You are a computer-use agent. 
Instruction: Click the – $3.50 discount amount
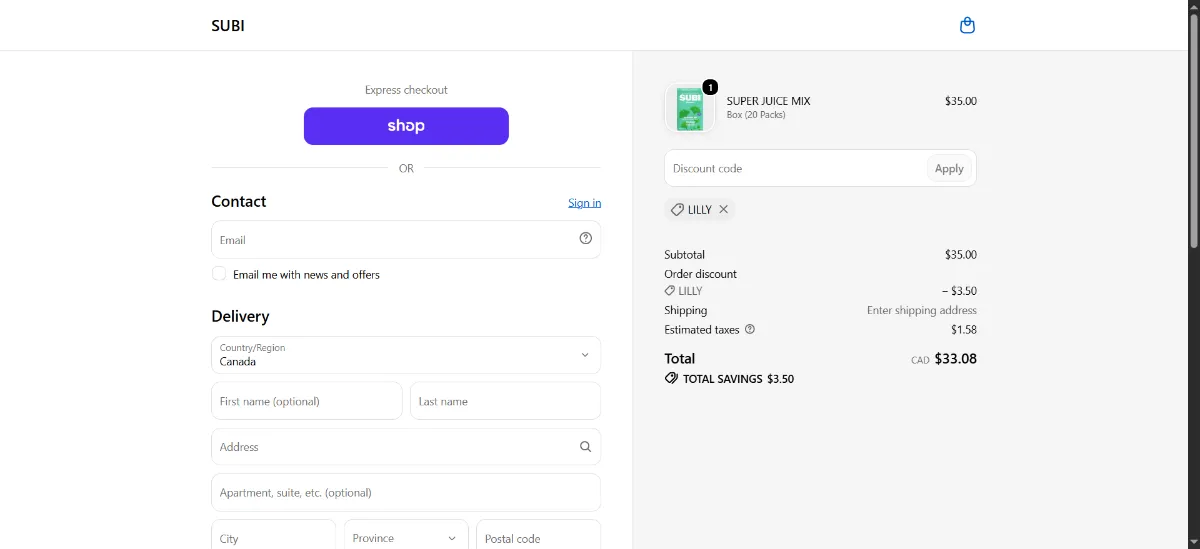coord(959,291)
